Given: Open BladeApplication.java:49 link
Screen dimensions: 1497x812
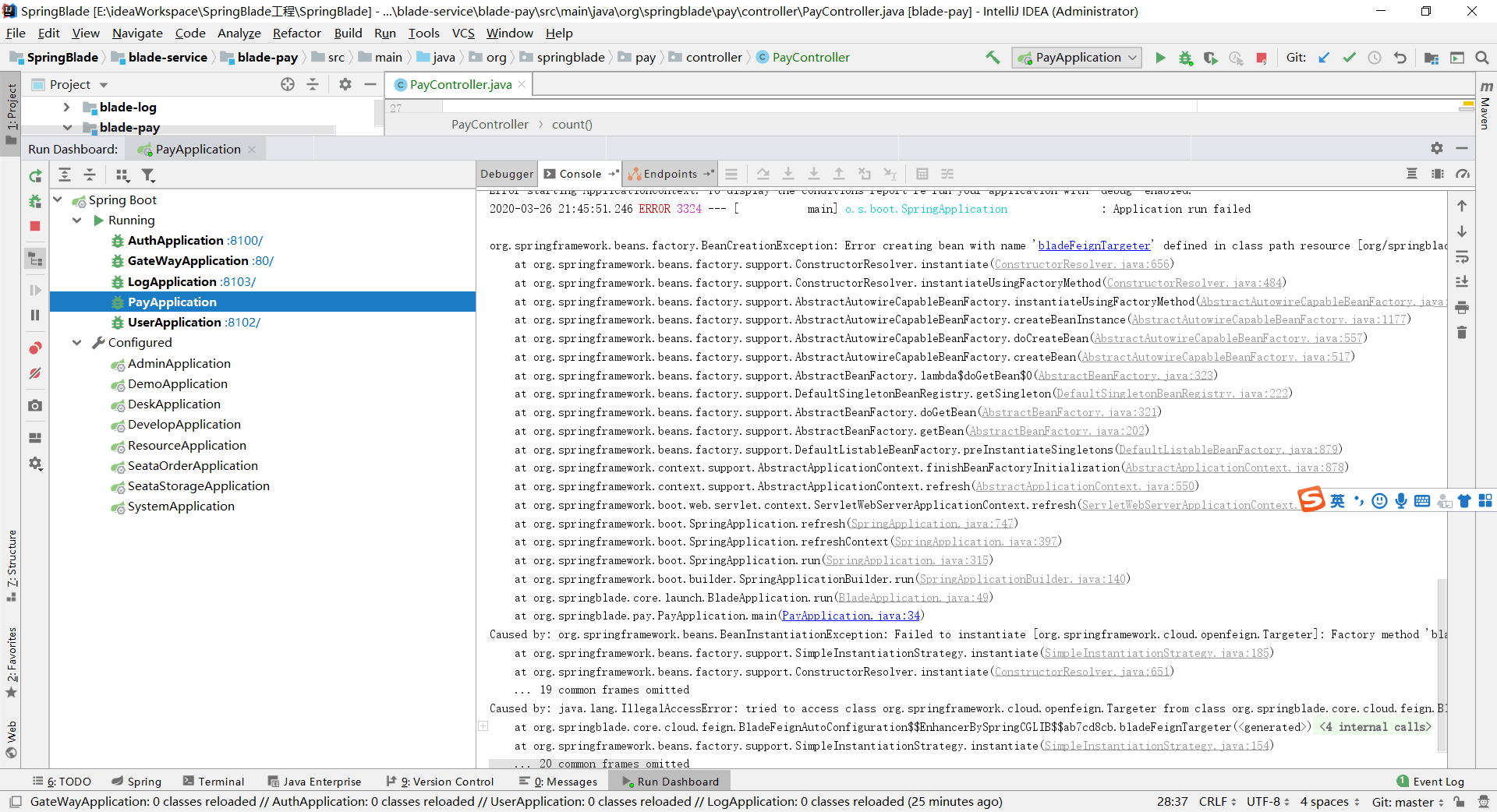Looking at the screenshot, I should 913,598.
